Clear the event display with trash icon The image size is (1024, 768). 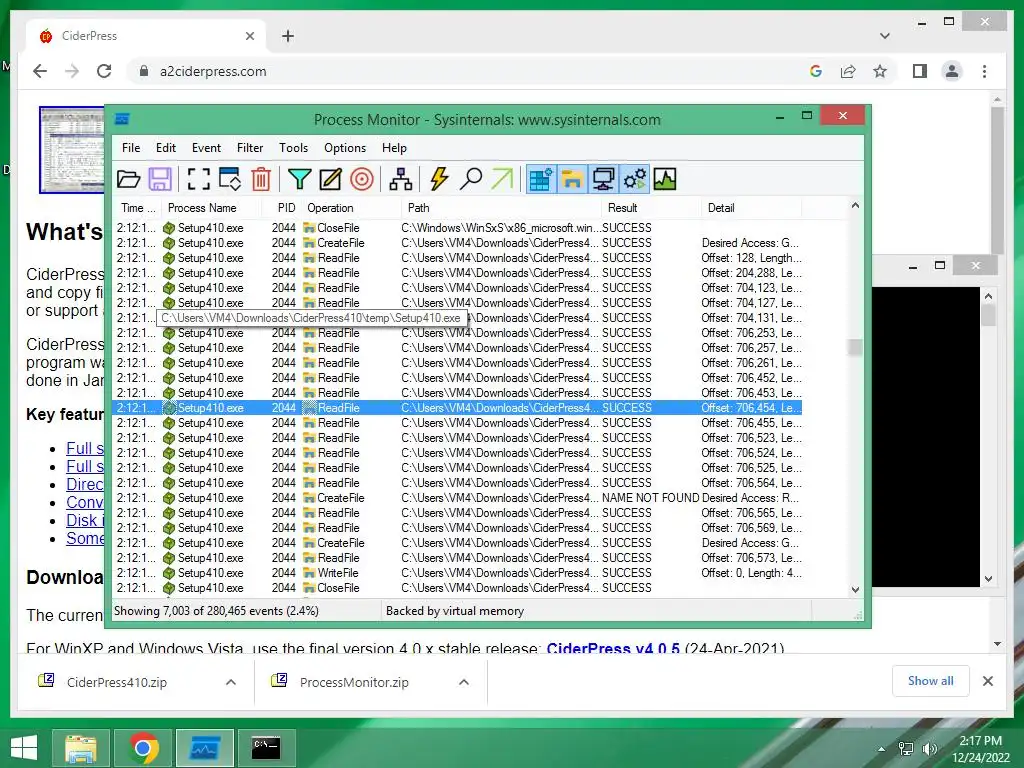point(261,179)
